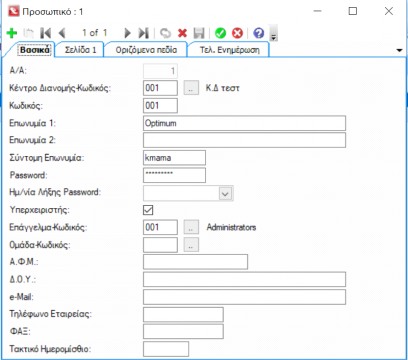408x360 pixels.
Task: Click the Τακτικό Ημερομίσθιο field
Action: [x=166, y=349]
